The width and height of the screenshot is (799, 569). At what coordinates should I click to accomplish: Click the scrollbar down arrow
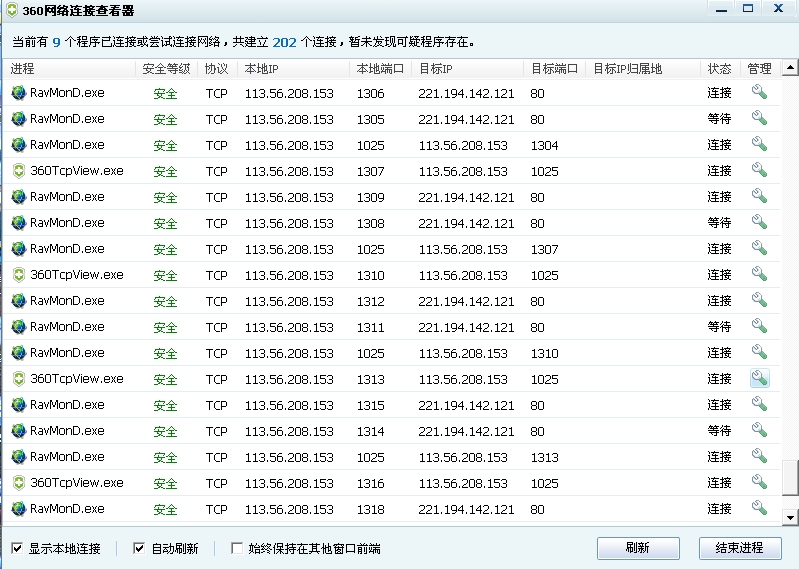point(790,518)
